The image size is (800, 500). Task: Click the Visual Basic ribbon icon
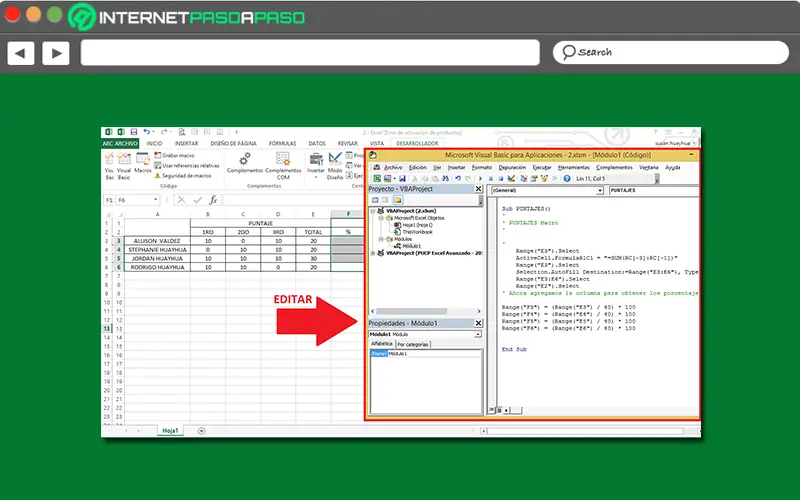pos(124,166)
